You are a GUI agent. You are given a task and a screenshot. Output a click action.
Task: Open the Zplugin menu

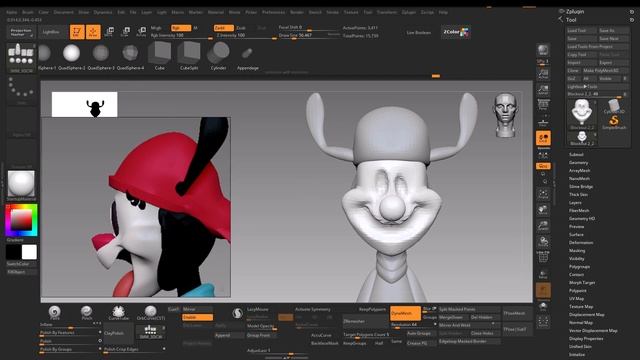(x=409, y=12)
